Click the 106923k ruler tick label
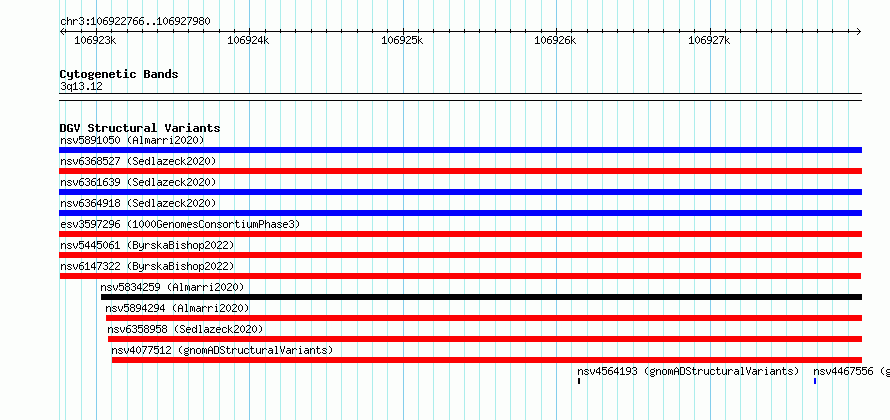The width and height of the screenshot is (890, 420). point(96,40)
